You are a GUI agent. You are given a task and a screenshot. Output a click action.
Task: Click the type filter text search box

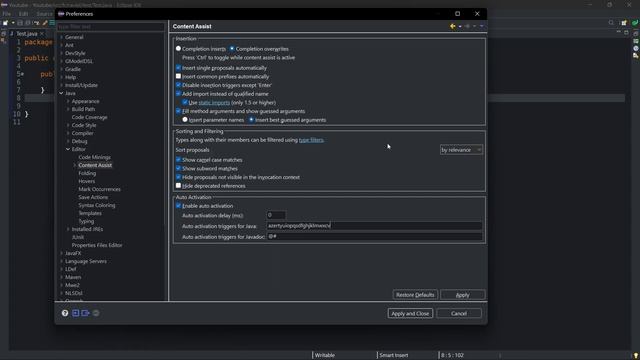111,27
